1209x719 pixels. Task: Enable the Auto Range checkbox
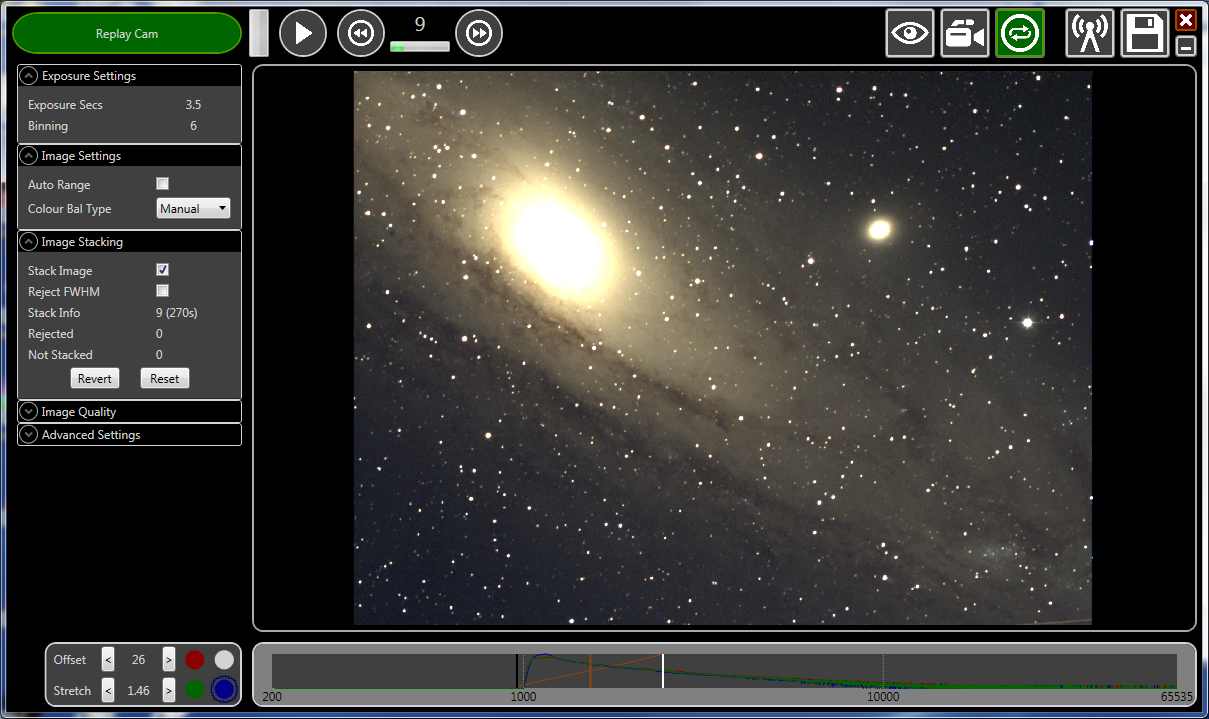(163, 184)
